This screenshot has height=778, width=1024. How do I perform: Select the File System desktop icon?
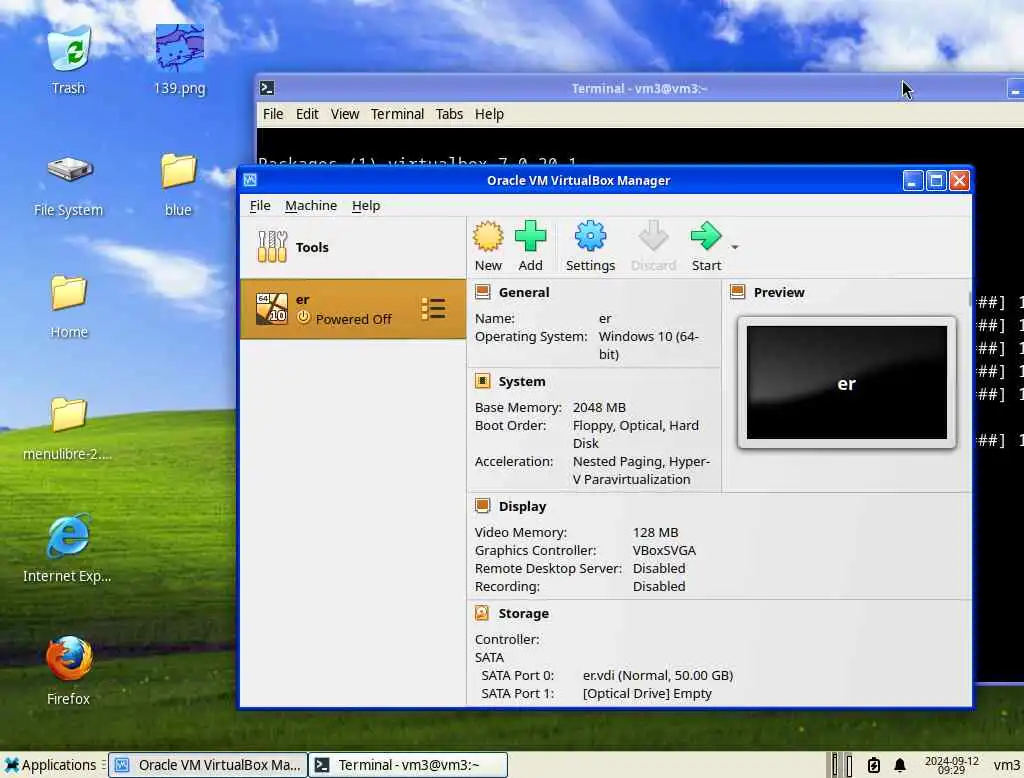[69, 186]
